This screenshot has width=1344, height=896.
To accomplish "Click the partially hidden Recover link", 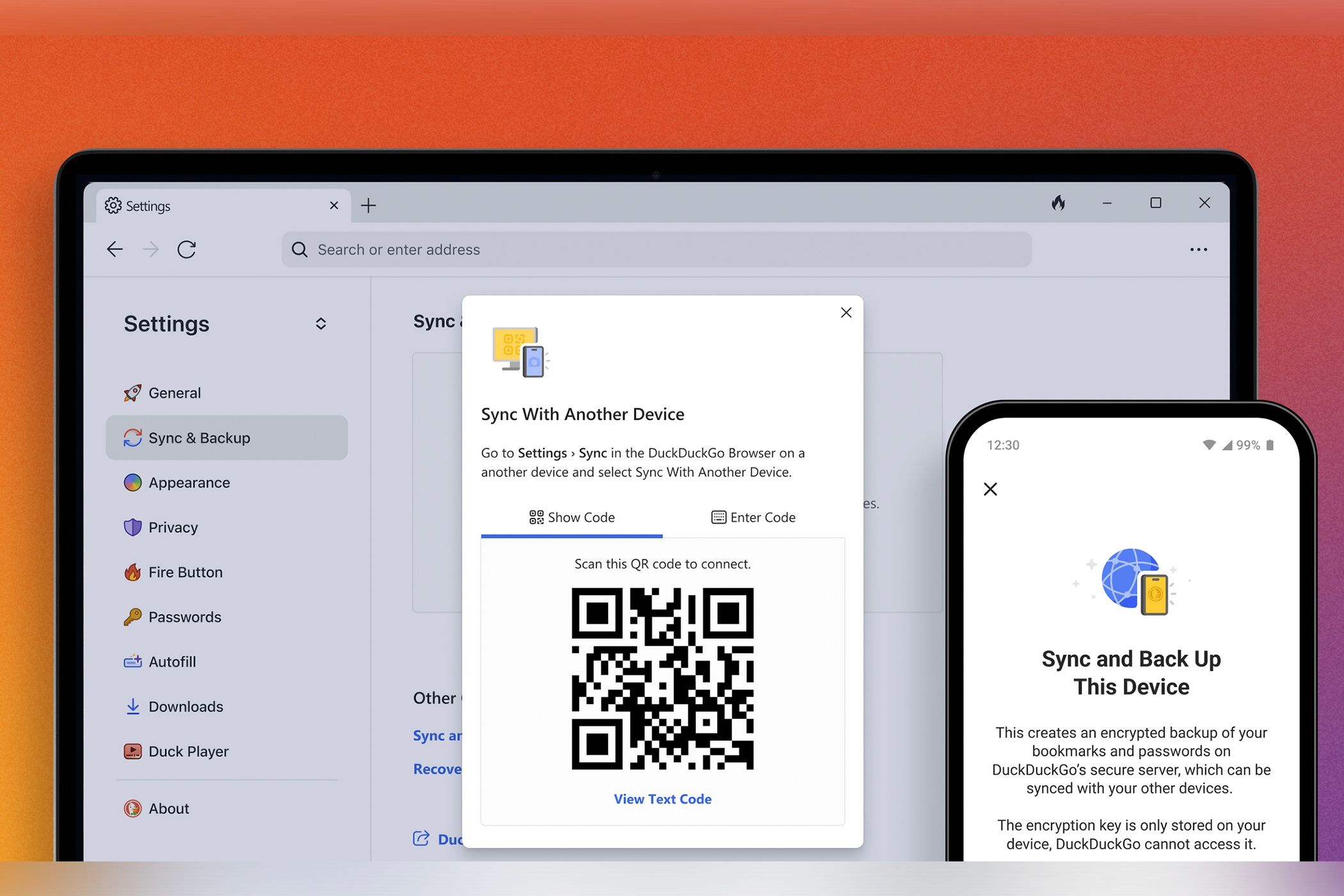I will [437, 769].
